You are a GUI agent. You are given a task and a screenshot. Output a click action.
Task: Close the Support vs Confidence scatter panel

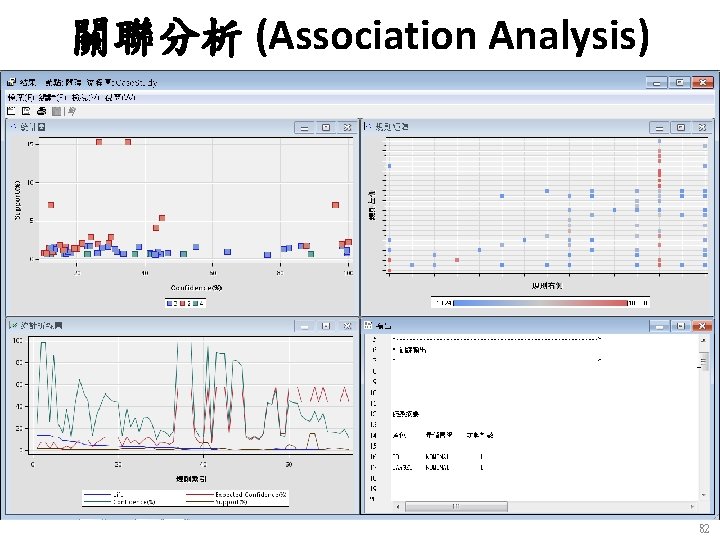(347, 128)
